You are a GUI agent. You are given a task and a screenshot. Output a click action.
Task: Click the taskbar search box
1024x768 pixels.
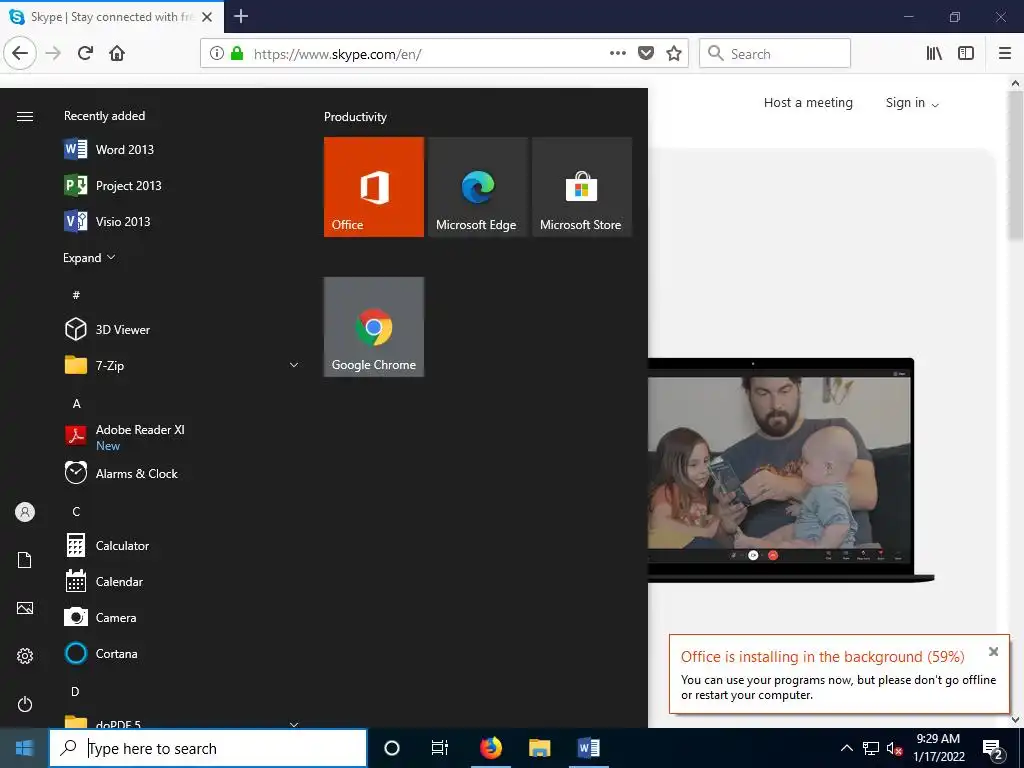click(x=208, y=748)
